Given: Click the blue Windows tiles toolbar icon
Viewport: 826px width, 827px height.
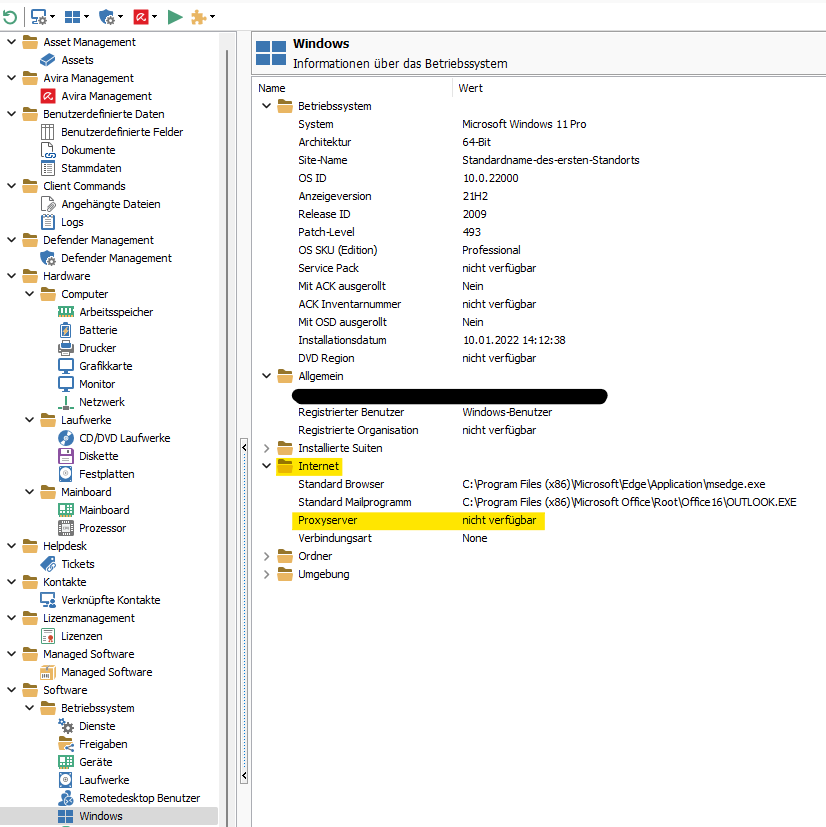Looking at the screenshot, I should 73,16.
